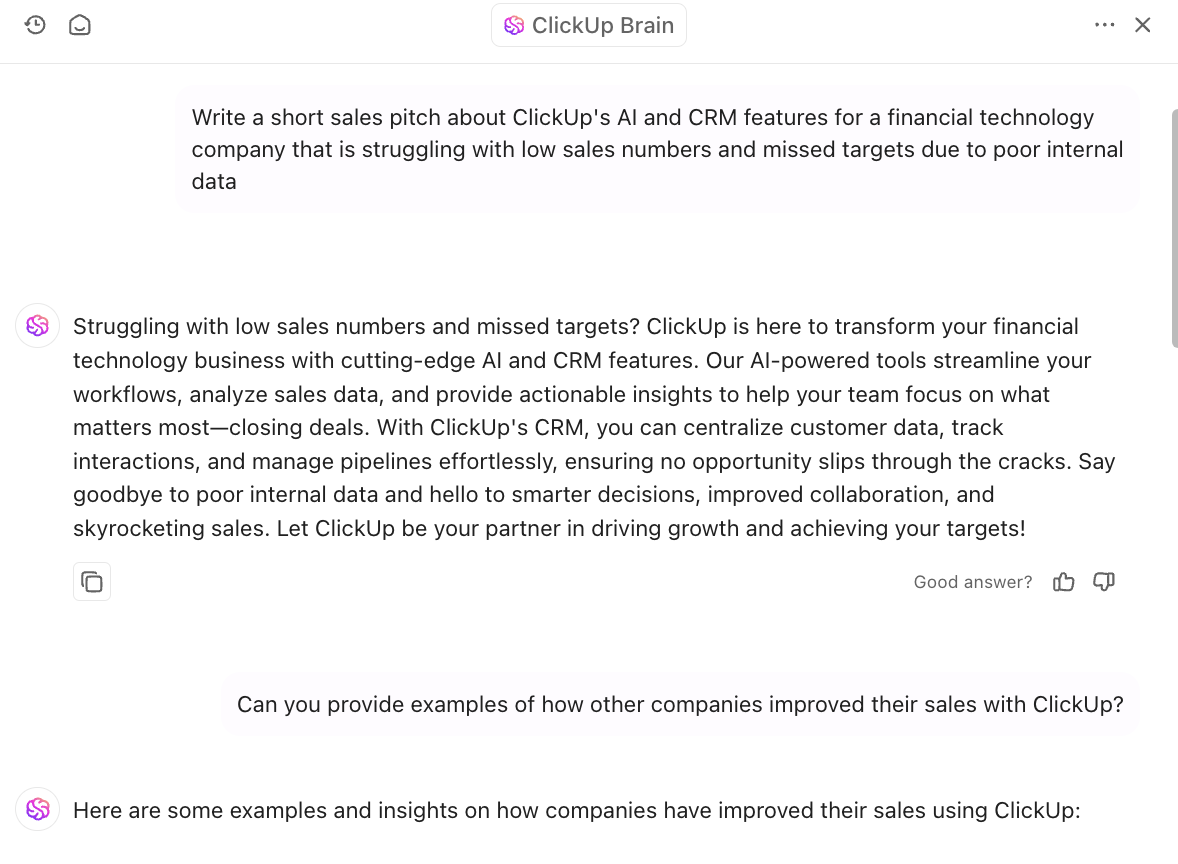This screenshot has height=864, width=1178.
Task: Click the ClickUp Brain logo in the header pill
Action: click(x=514, y=25)
